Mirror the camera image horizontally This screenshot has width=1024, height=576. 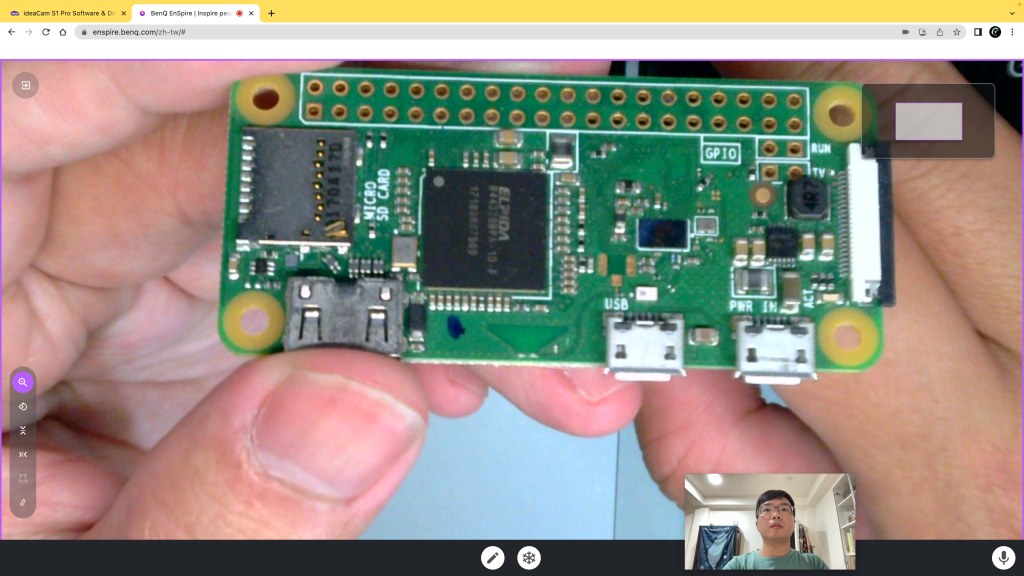click(22, 454)
